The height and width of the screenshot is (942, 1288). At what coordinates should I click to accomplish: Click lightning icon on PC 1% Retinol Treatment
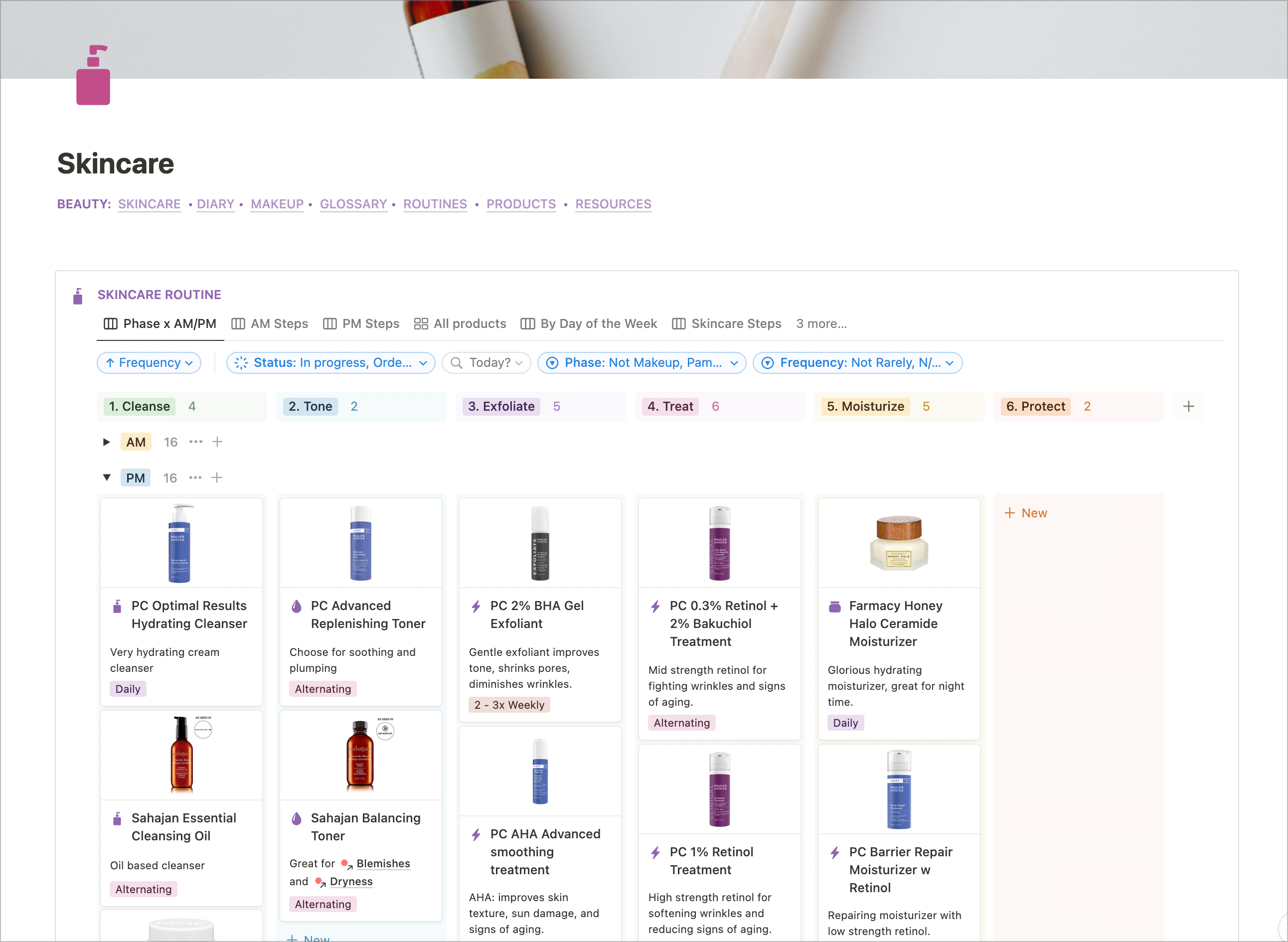click(655, 852)
